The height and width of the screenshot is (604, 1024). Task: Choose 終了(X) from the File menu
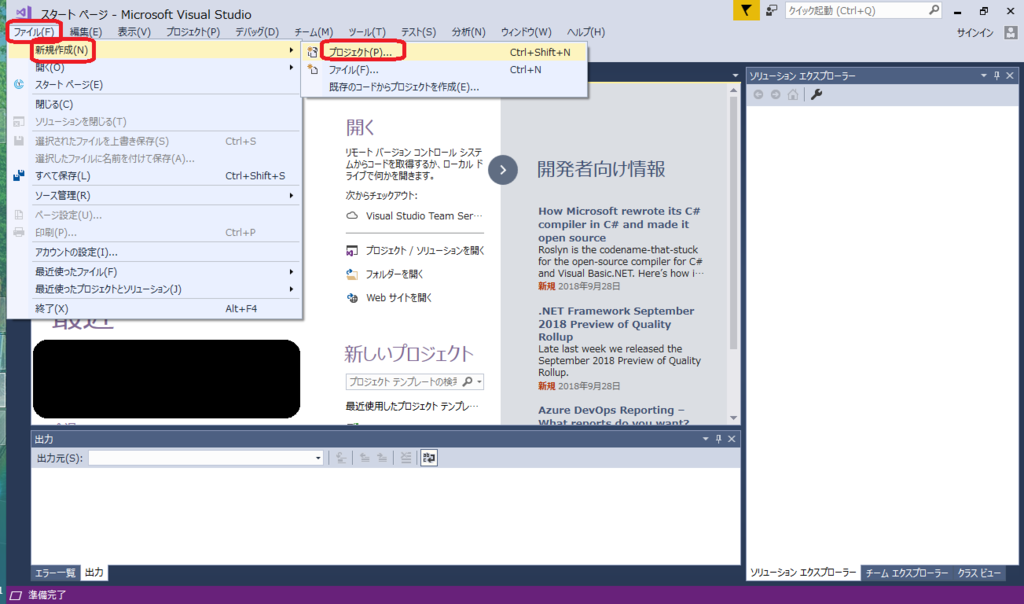pyautogui.click(x=155, y=308)
